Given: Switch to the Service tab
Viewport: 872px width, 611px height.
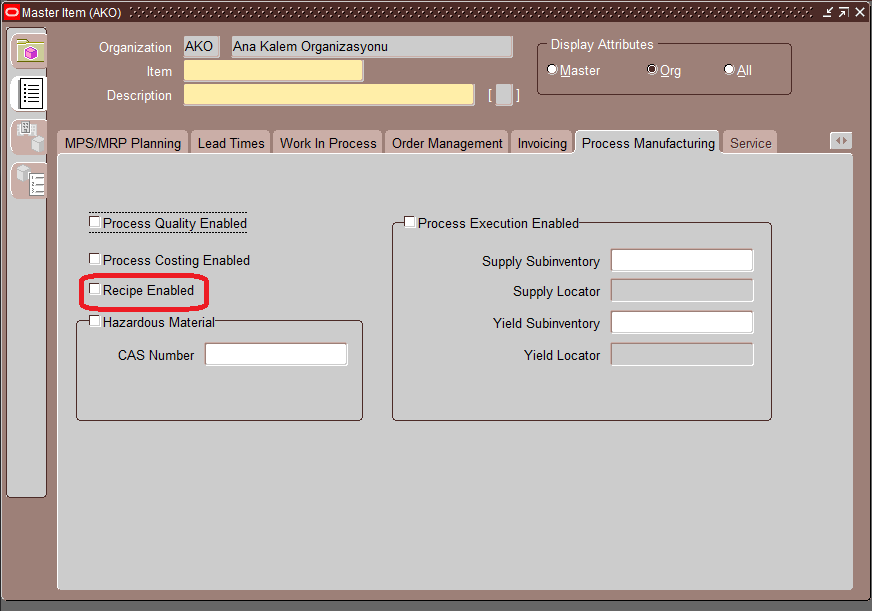Looking at the screenshot, I should click(x=749, y=142).
